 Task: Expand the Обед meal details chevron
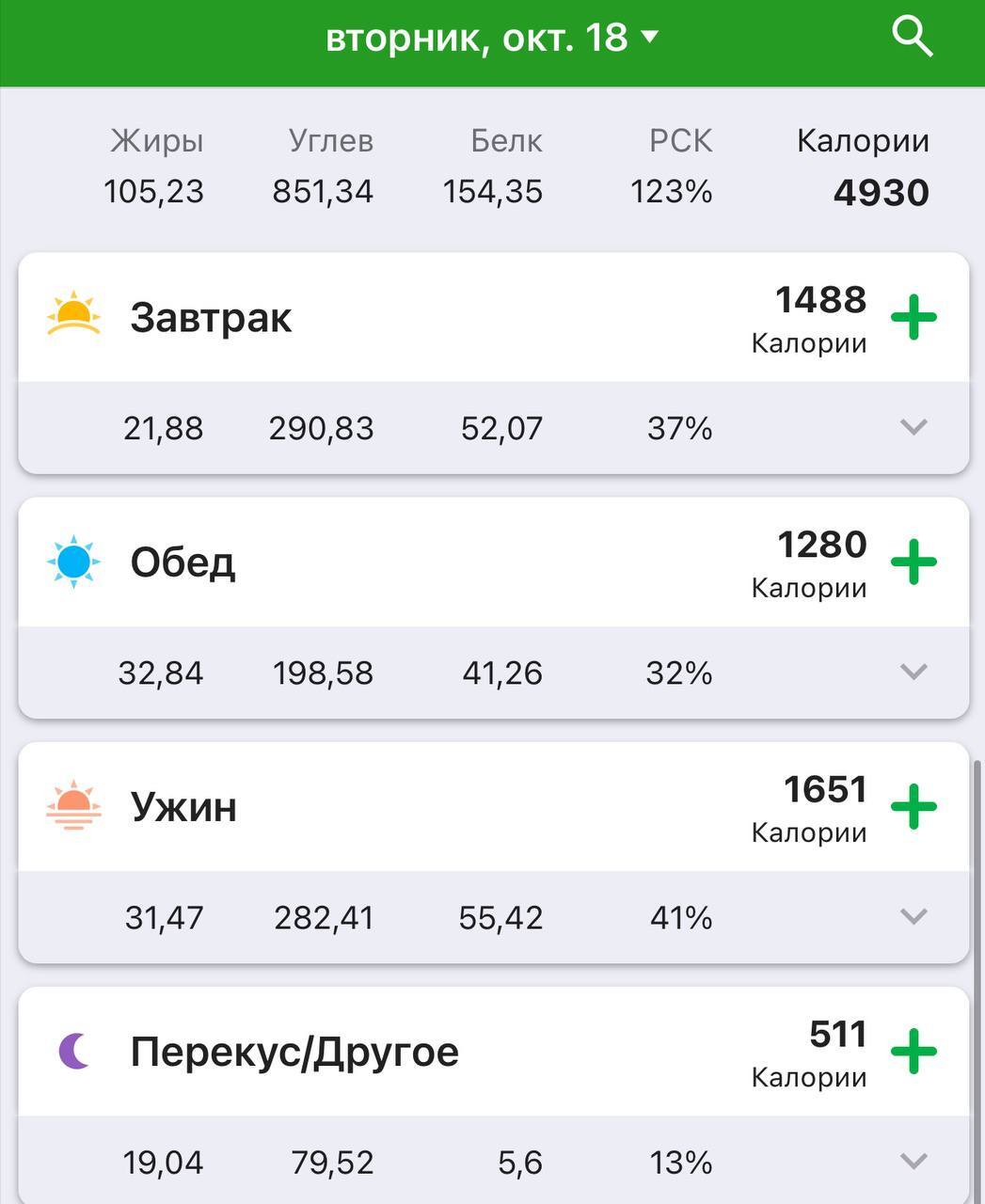click(914, 672)
